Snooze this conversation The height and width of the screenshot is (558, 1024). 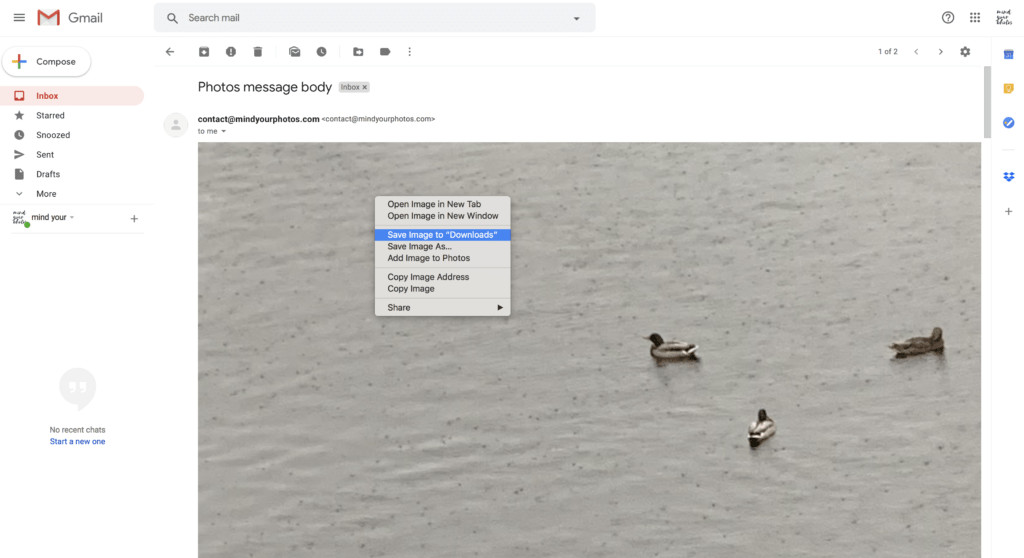(x=321, y=52)
